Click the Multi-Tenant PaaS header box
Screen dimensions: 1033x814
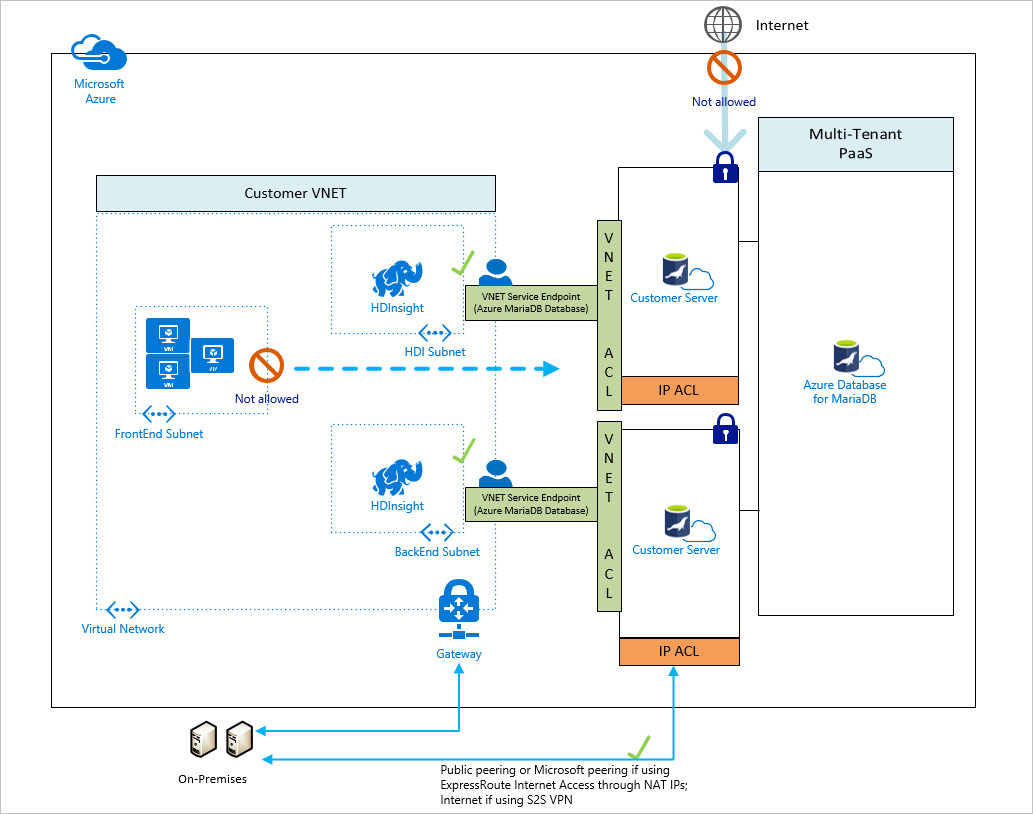point(856,144)
